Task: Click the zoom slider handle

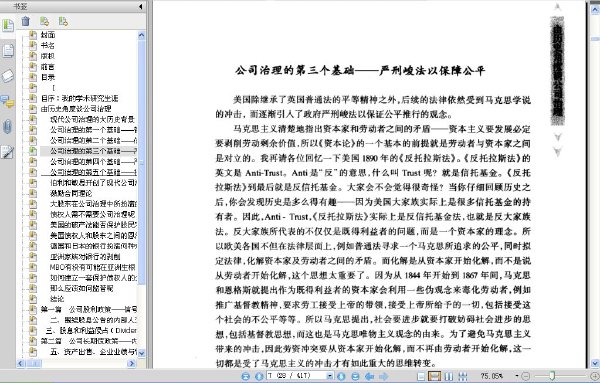Action: 552,376
